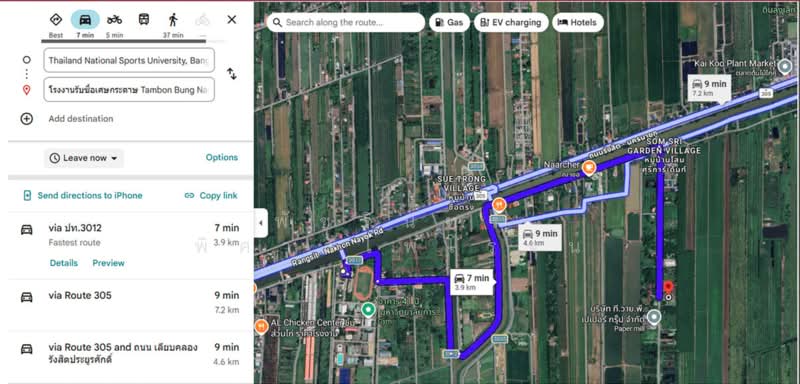
Task: Open route Options
Action: click(221, 158)
